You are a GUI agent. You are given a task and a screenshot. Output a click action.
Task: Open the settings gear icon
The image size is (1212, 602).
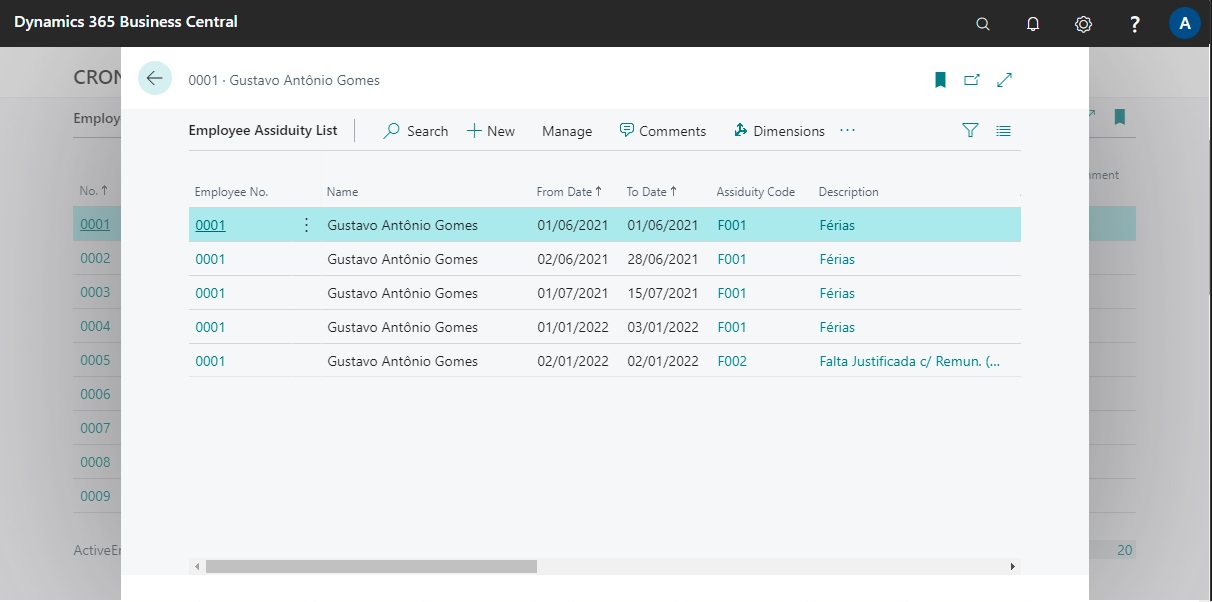click(x=1083, y=24)
